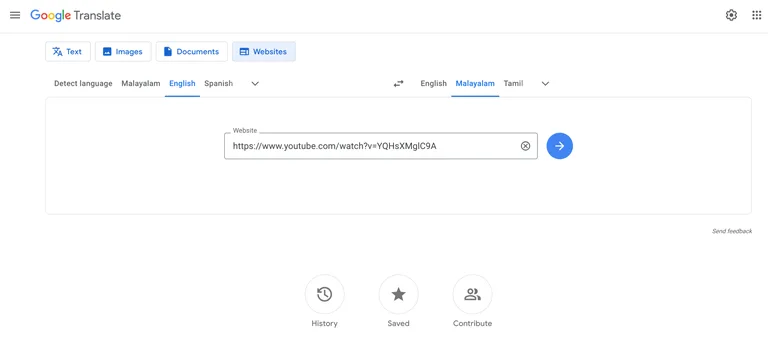Image resolution: width=768 pixels, height=364 pixels.
Task: Set source language to Spanish
Action: point(218,83)
